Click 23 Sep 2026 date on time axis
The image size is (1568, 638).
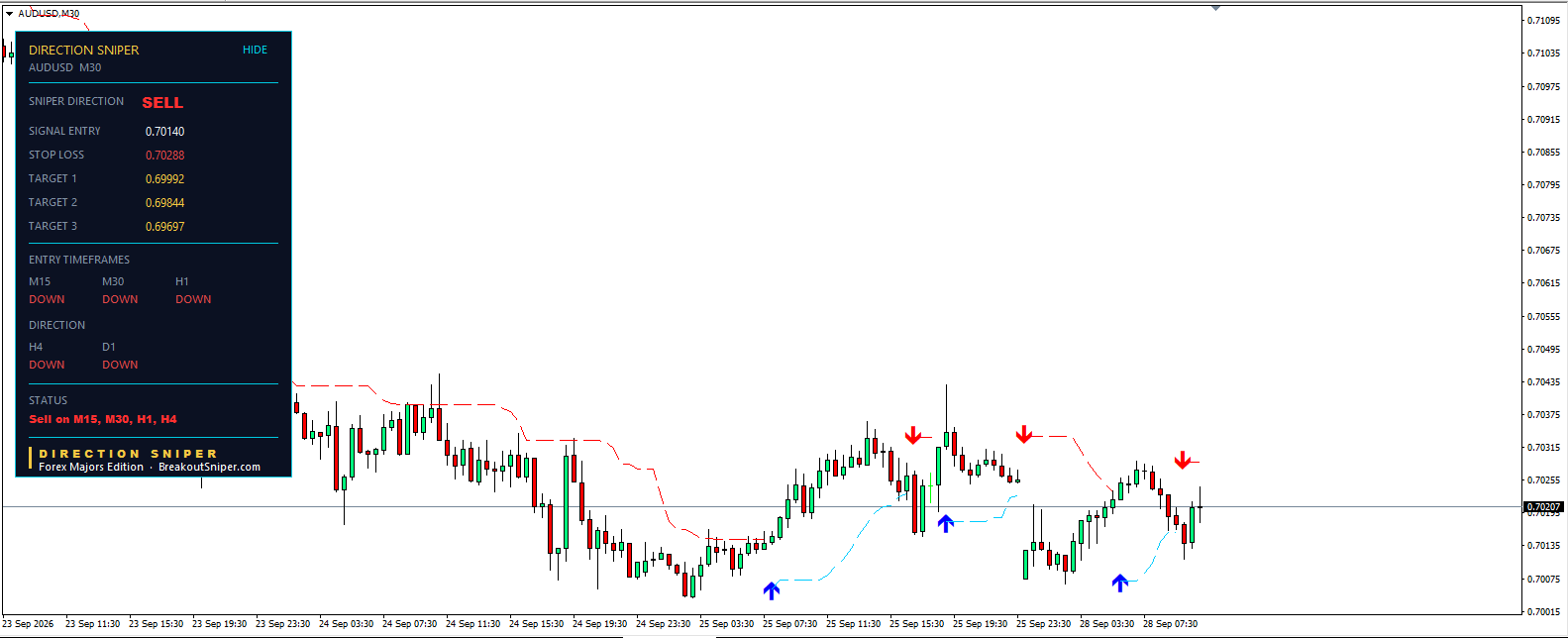29,624
